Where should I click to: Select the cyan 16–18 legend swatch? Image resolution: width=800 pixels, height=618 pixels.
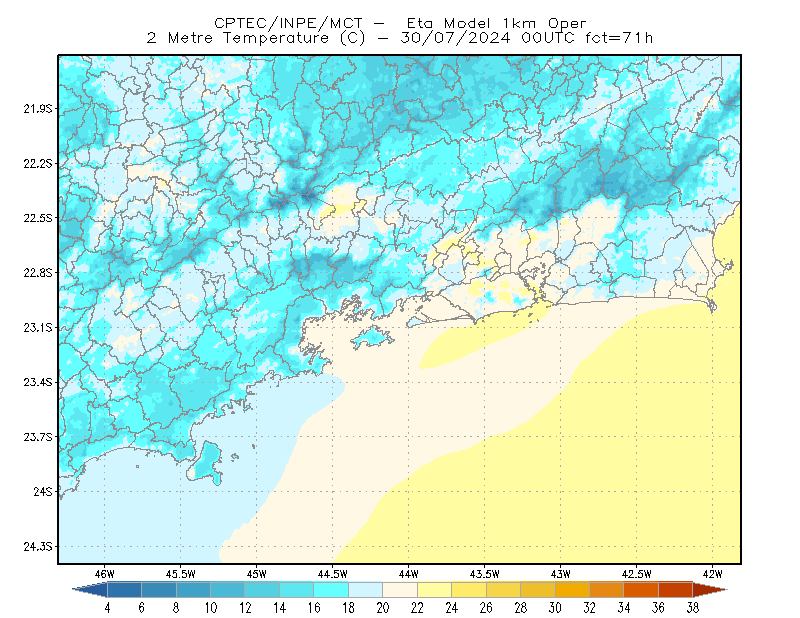click(331, 590)
